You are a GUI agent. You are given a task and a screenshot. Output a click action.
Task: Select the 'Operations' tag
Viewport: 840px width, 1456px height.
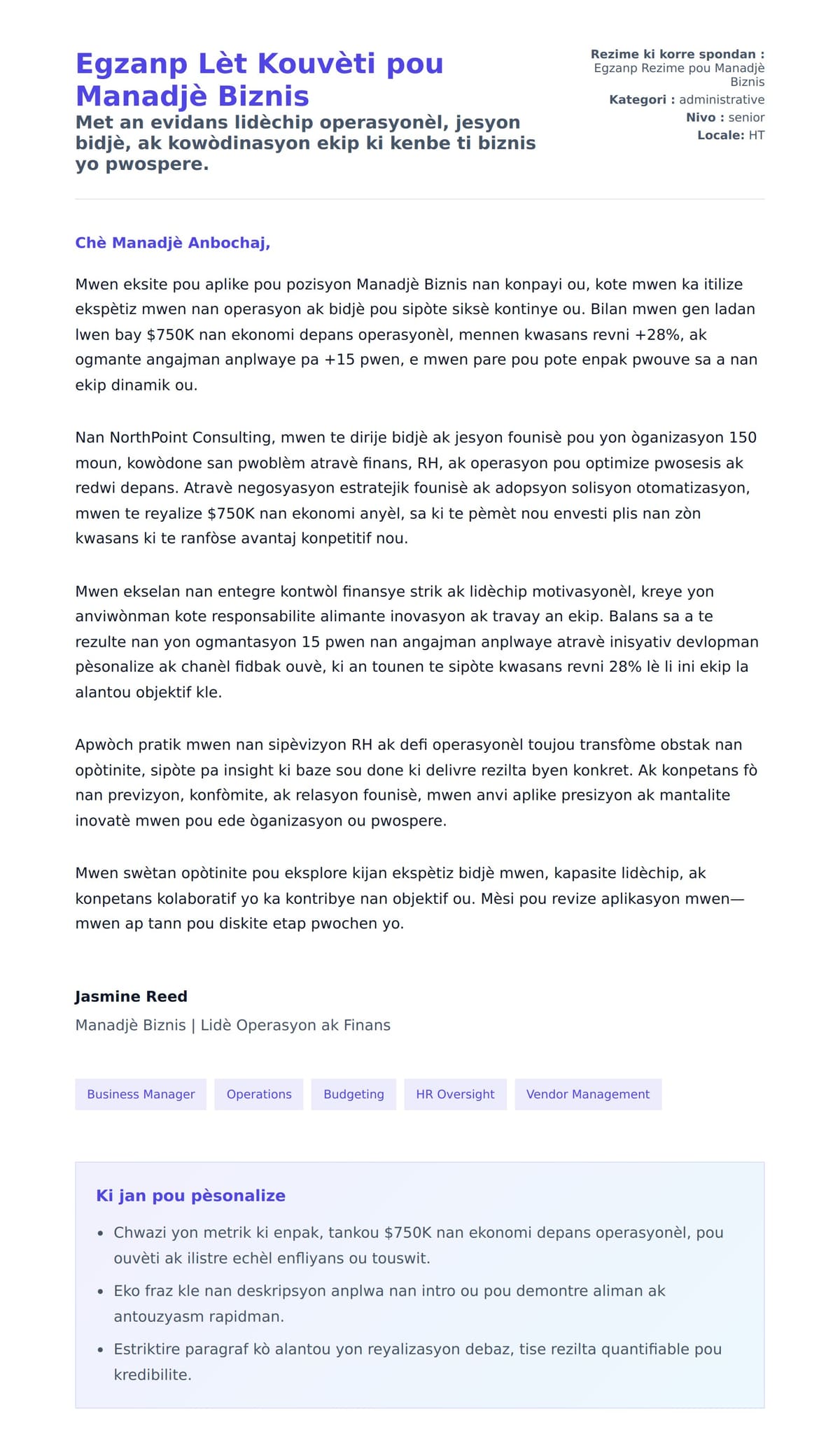click(x=259, y=1094)
